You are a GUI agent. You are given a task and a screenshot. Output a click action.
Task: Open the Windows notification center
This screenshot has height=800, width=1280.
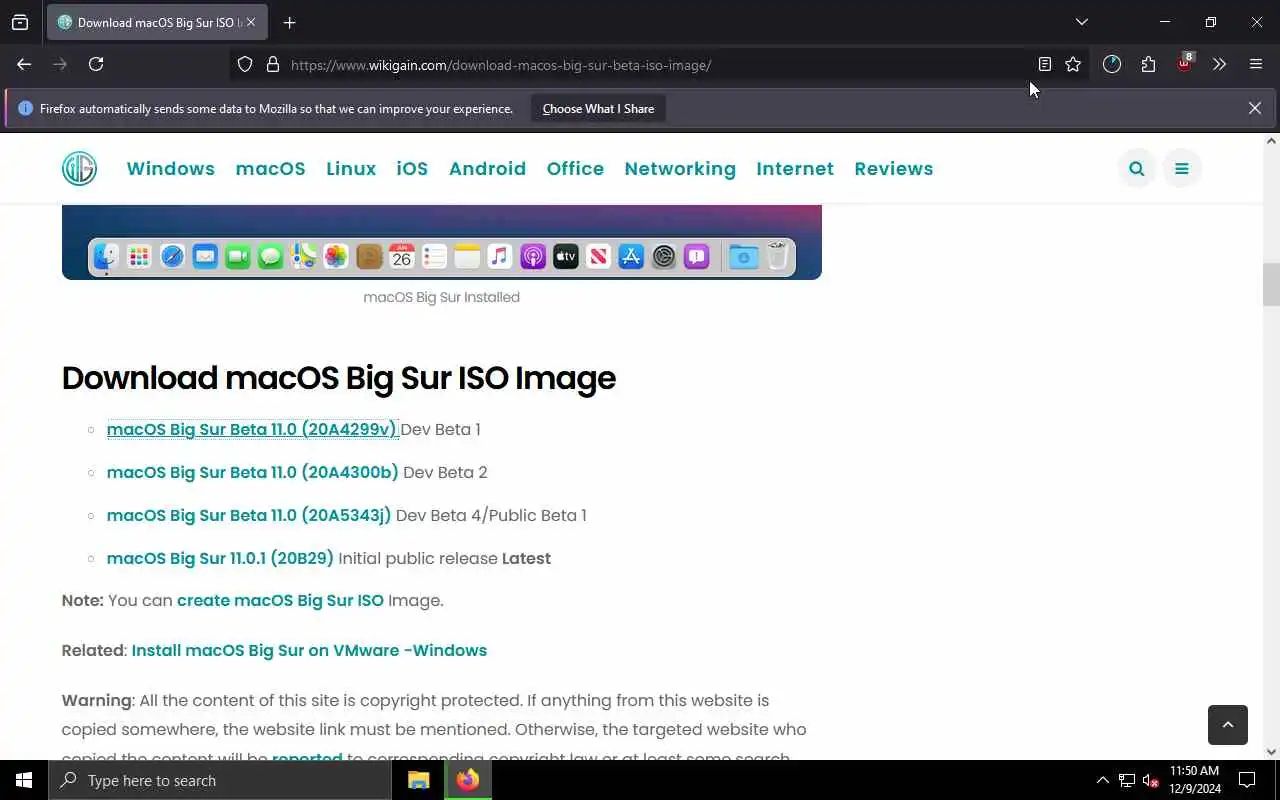pyautogui.click(x=1247, y=780)
